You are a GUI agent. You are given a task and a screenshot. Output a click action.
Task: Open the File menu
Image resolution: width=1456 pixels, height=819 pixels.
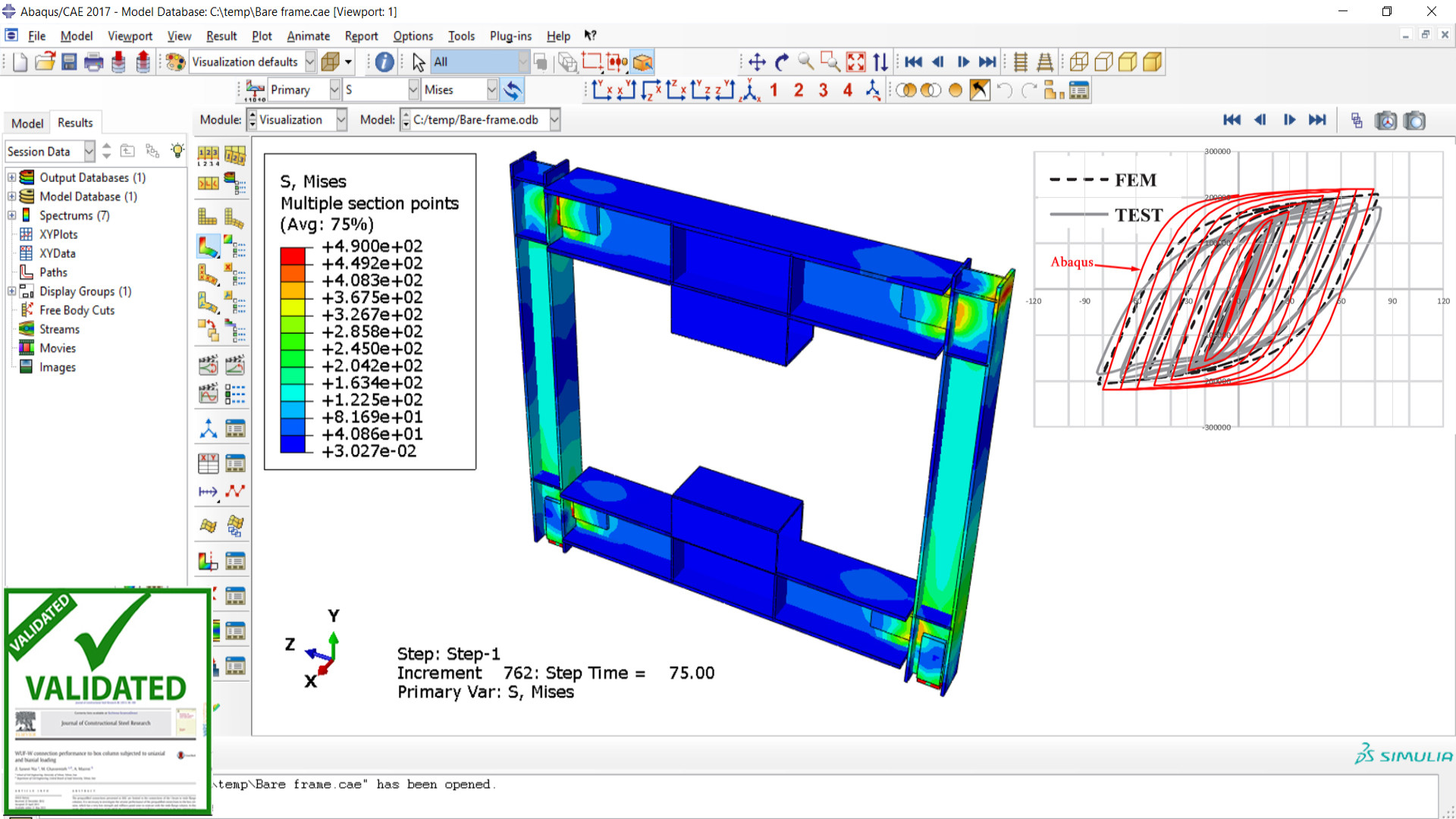click(x=36, y=36)
